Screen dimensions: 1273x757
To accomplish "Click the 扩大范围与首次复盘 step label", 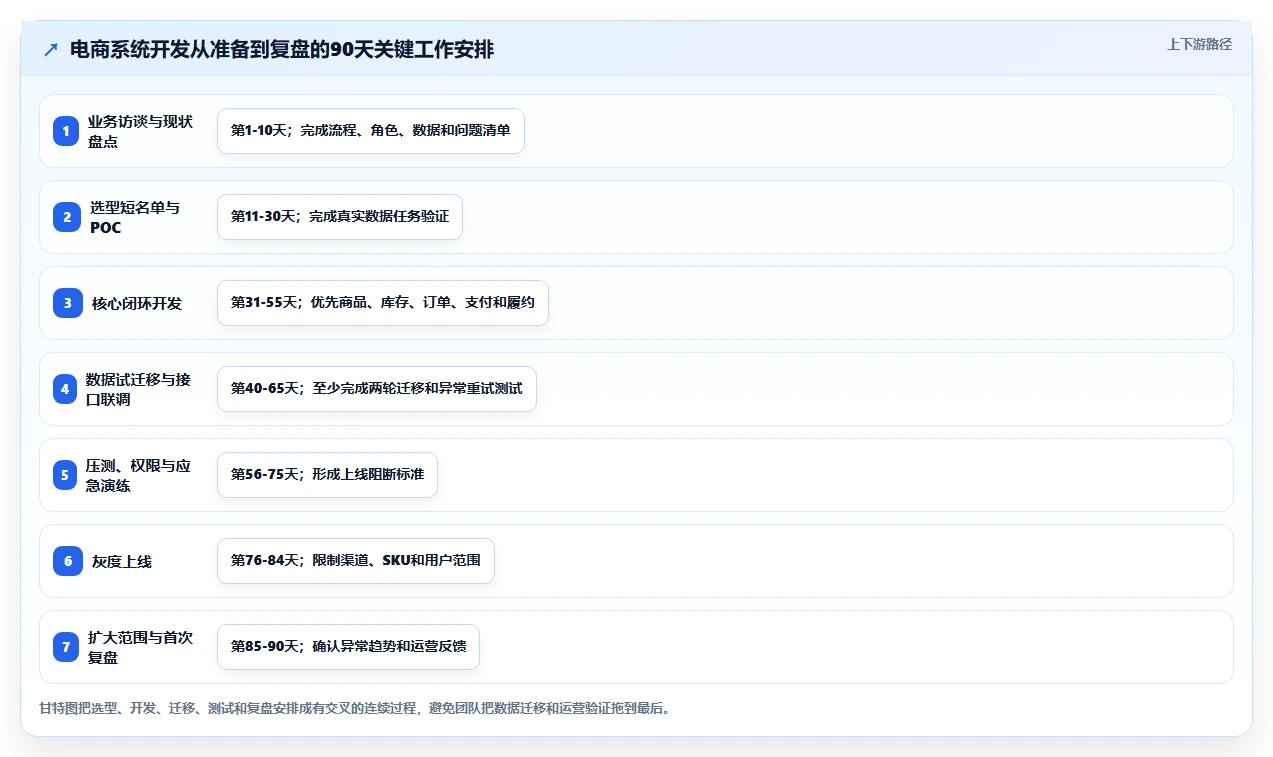I will (x=140, y=647).
